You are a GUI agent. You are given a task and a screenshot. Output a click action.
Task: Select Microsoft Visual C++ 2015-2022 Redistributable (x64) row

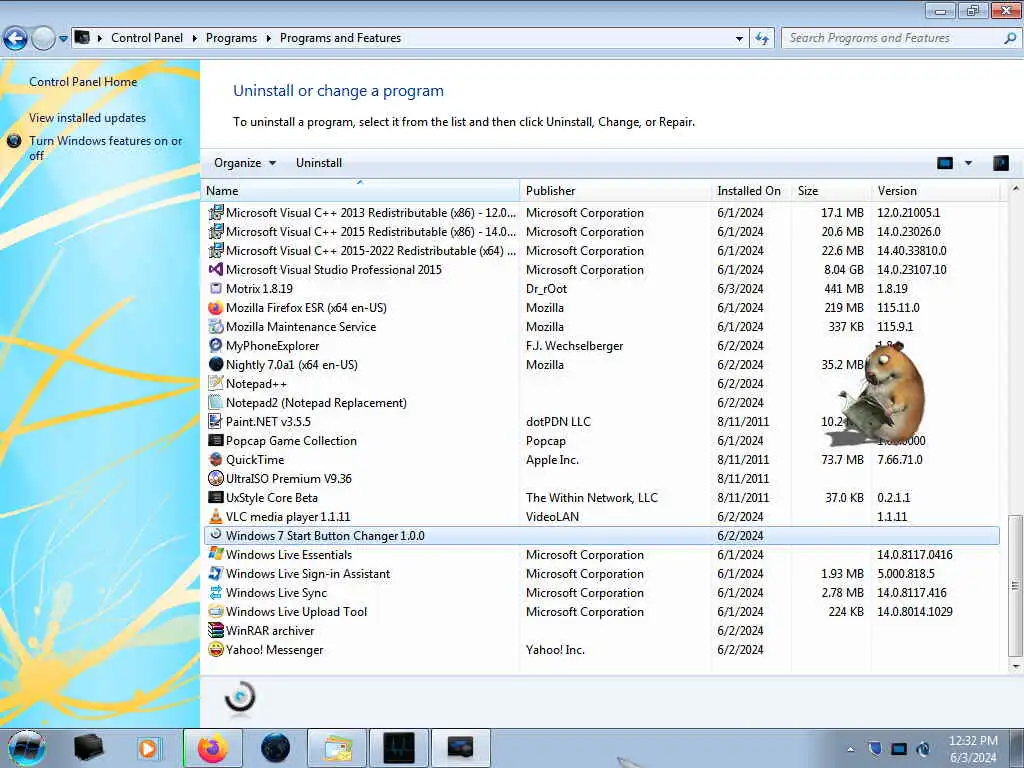click(x=602, y=251)
